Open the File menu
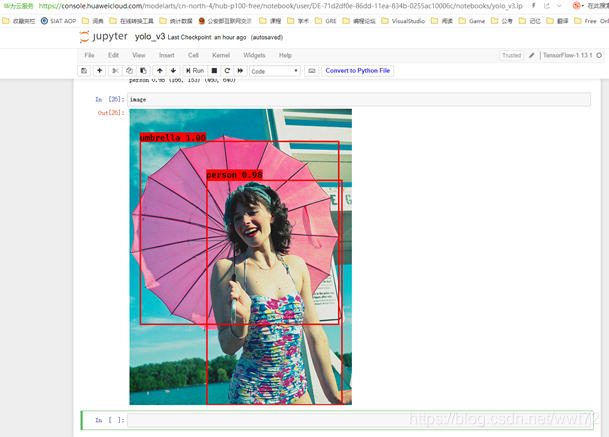609x437 pixels. click(x=89, y=55)
